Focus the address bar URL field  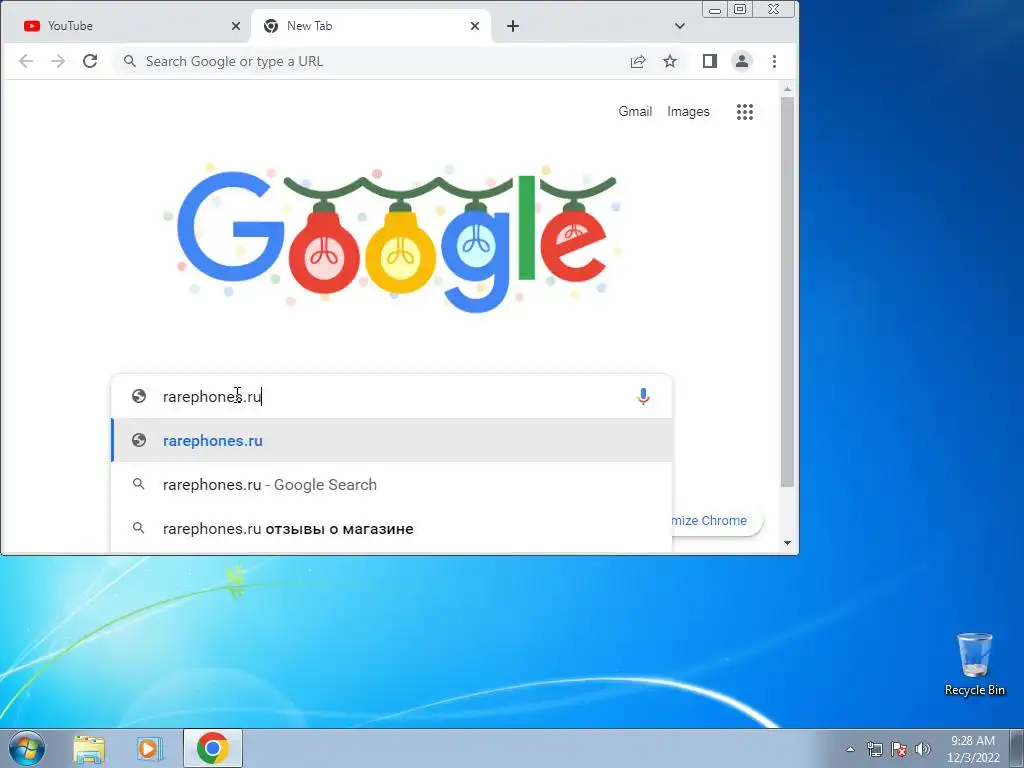click(x=371, y=61)
